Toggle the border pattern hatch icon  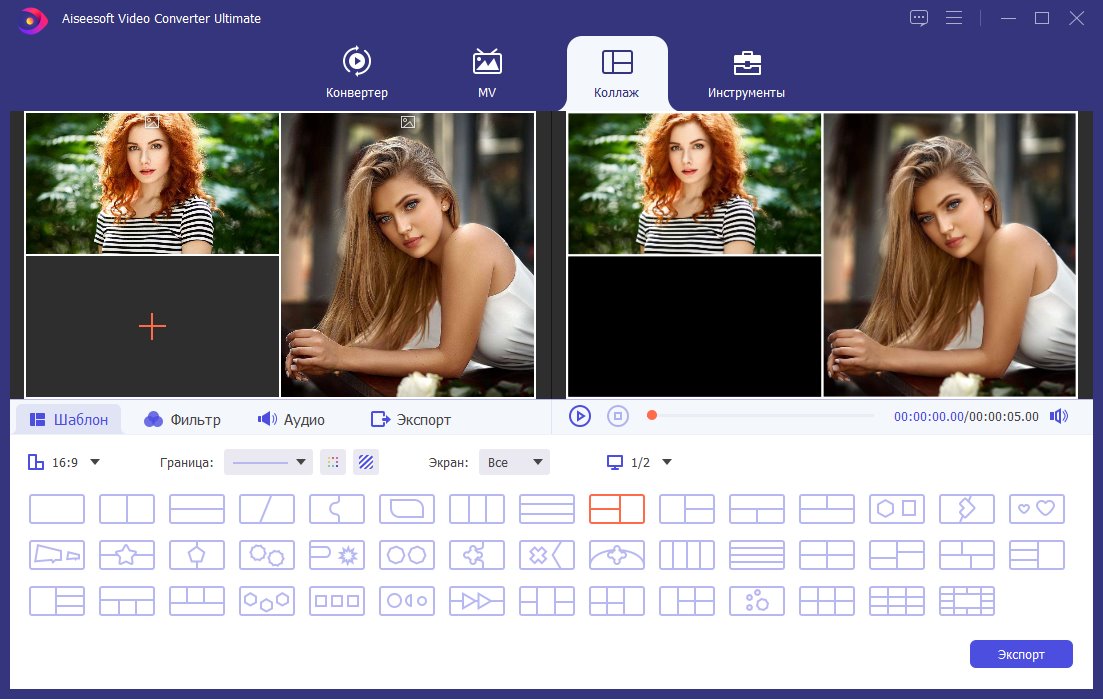[366, 462]
